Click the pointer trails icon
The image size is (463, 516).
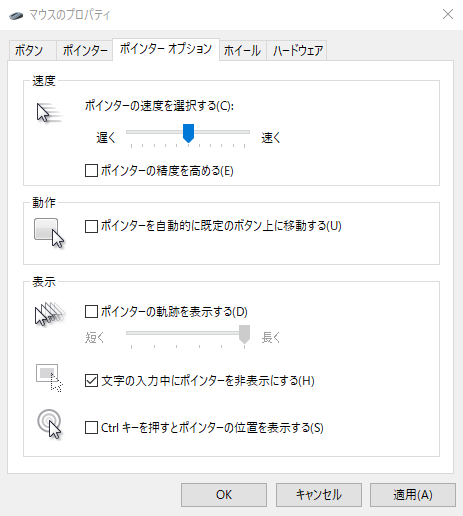point(50,314)
